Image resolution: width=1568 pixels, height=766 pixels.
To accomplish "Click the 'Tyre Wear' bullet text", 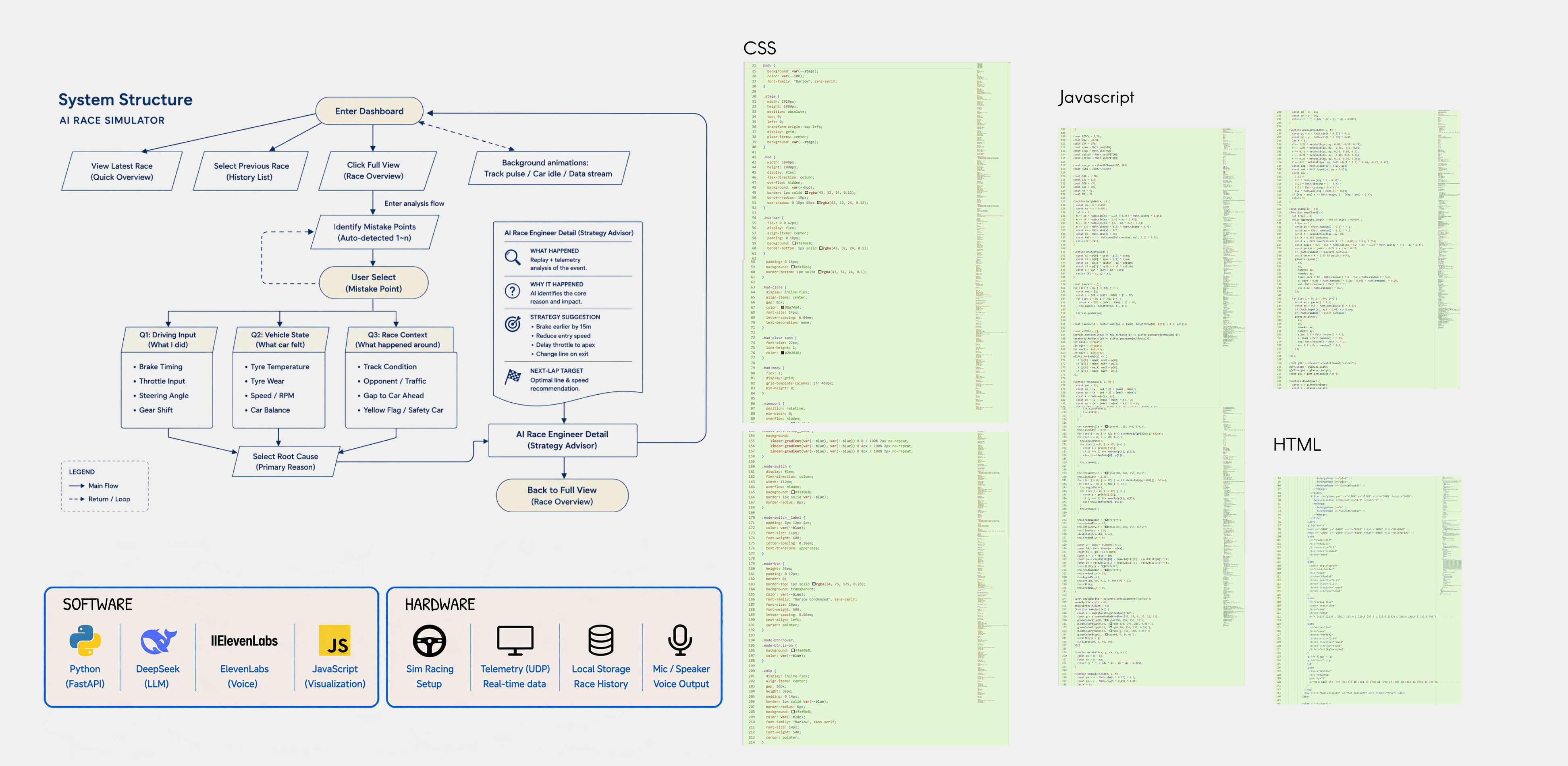I will point(267,381).
